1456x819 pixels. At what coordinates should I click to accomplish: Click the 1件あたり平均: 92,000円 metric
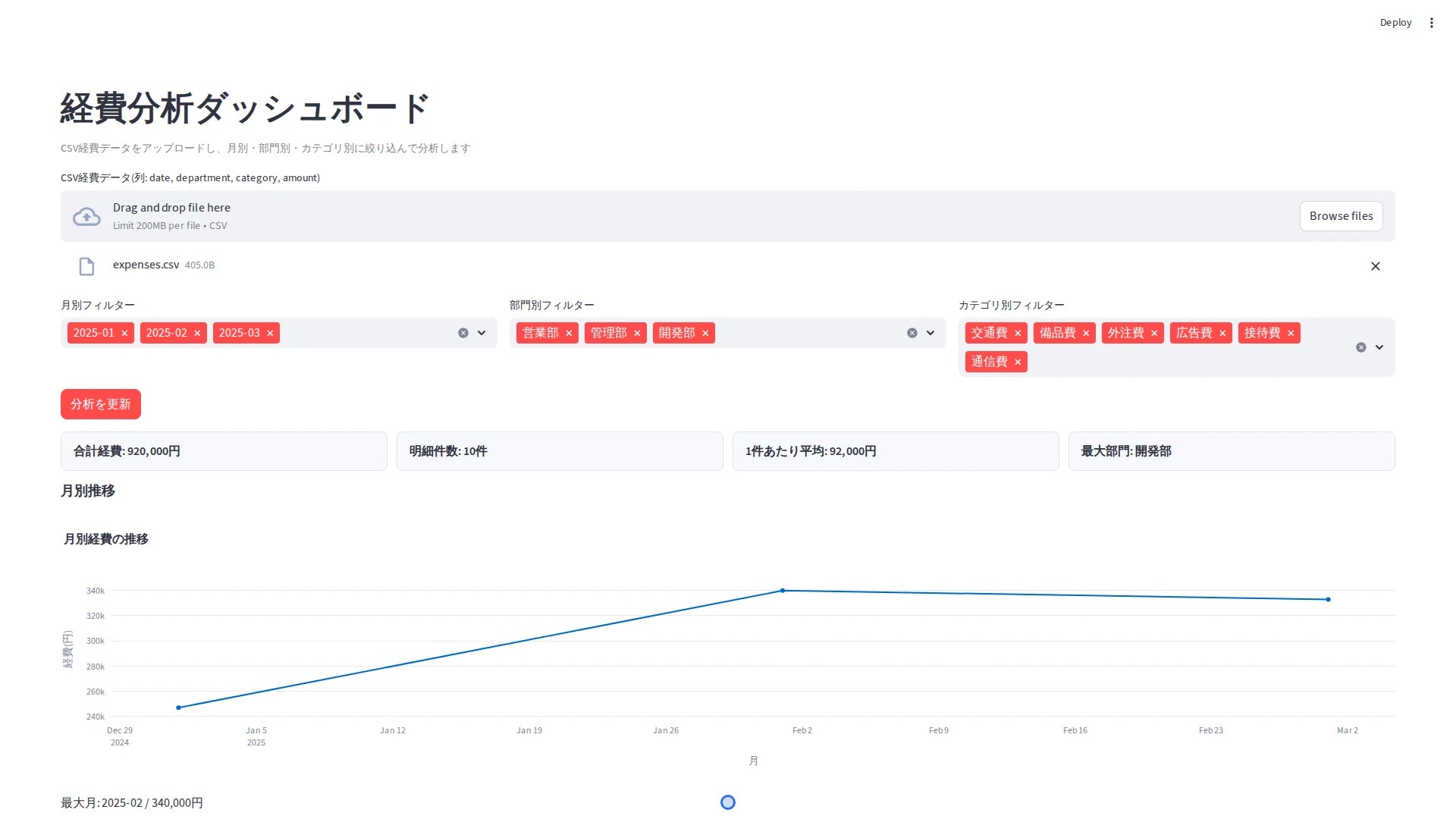click(x=896, y=451)
